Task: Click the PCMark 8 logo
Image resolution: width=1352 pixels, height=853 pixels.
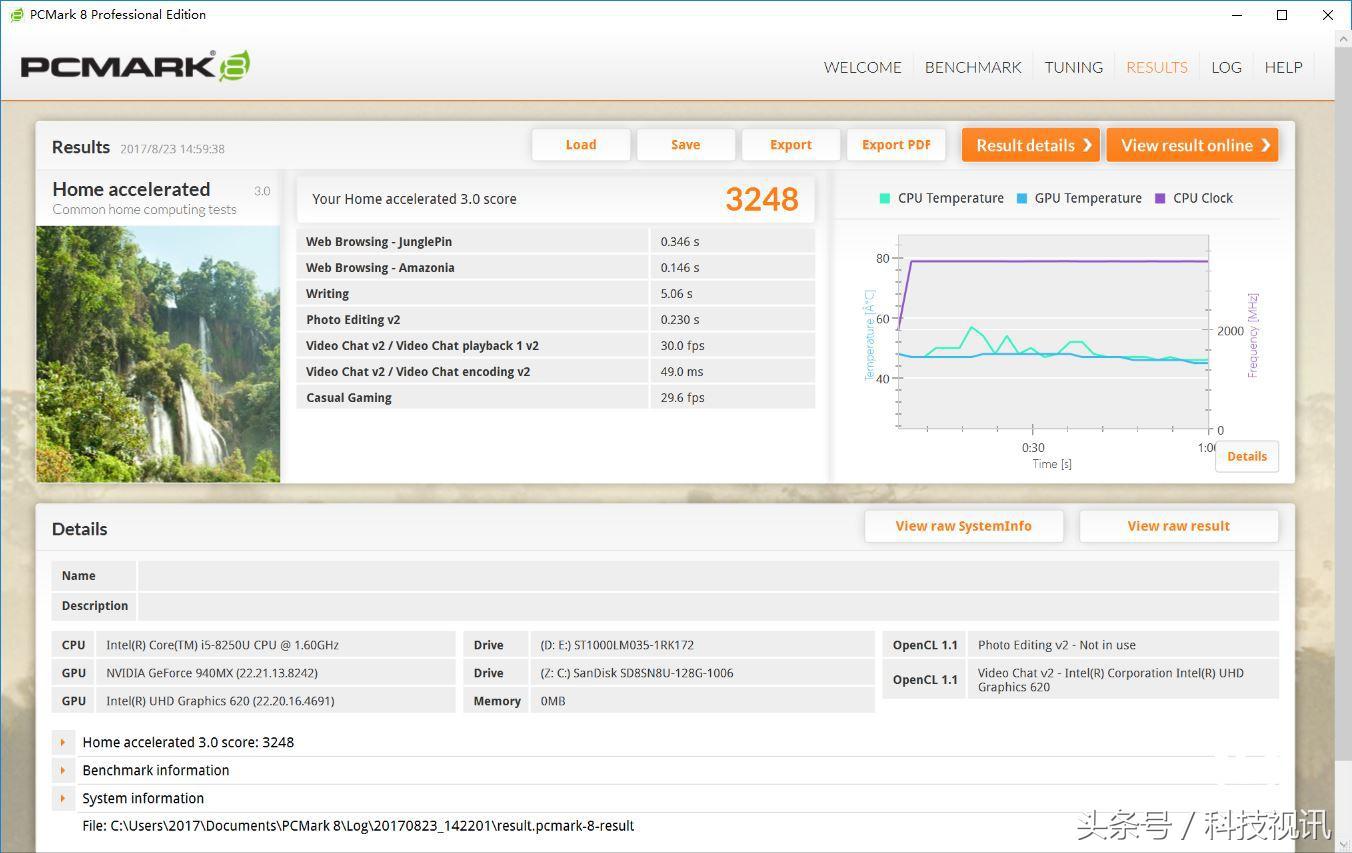Action: (135, 66)
